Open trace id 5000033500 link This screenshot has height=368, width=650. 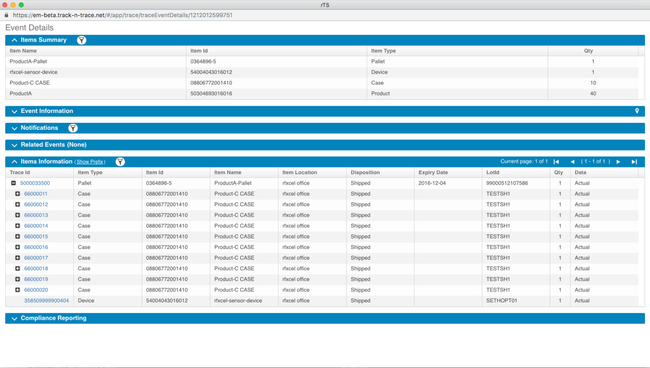35,183
